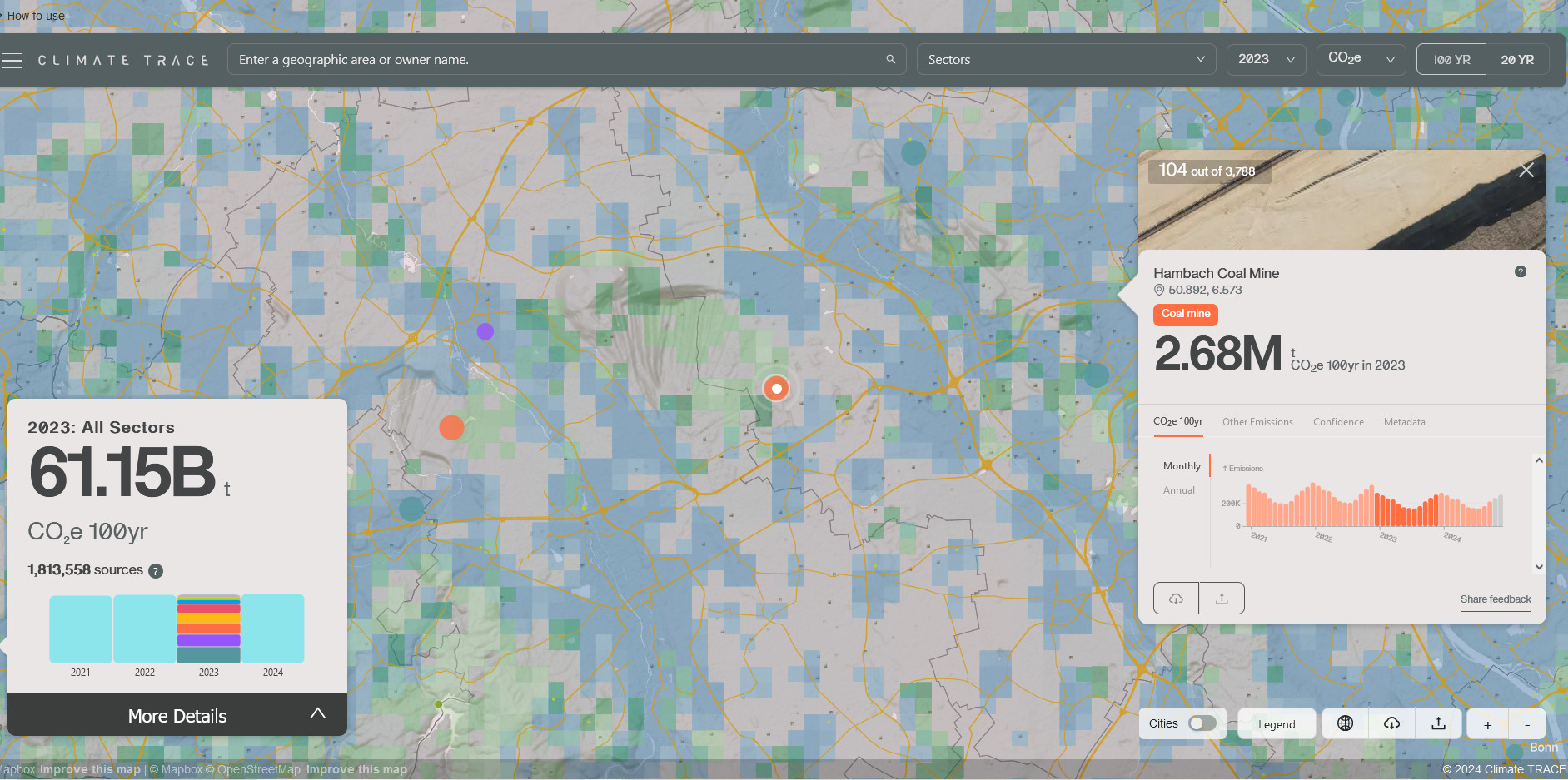
Task: Open the Confidence tab
Action: 1338,422
